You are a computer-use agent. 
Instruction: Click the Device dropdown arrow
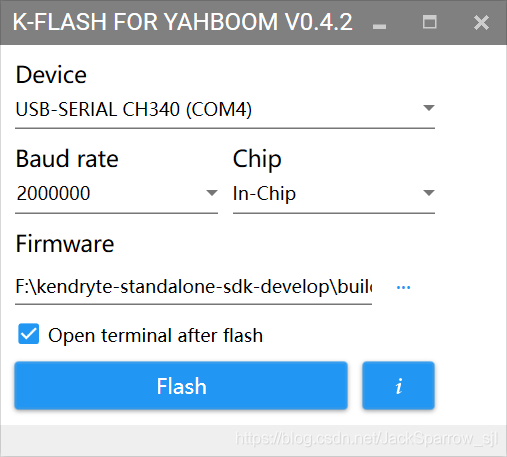coord(429,108)
